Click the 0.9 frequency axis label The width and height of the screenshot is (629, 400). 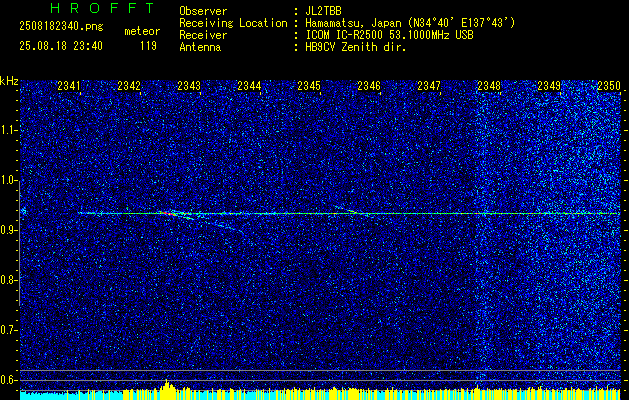coord(9,230)
